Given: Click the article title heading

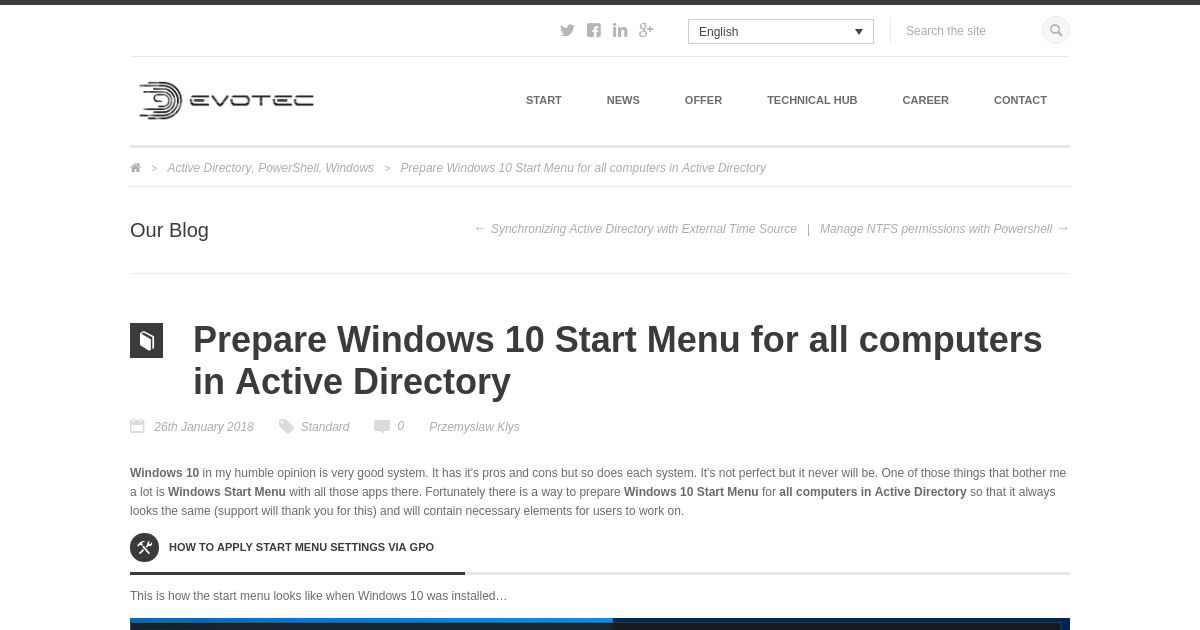Looking at the screenshot, I should tap(618, 361).
